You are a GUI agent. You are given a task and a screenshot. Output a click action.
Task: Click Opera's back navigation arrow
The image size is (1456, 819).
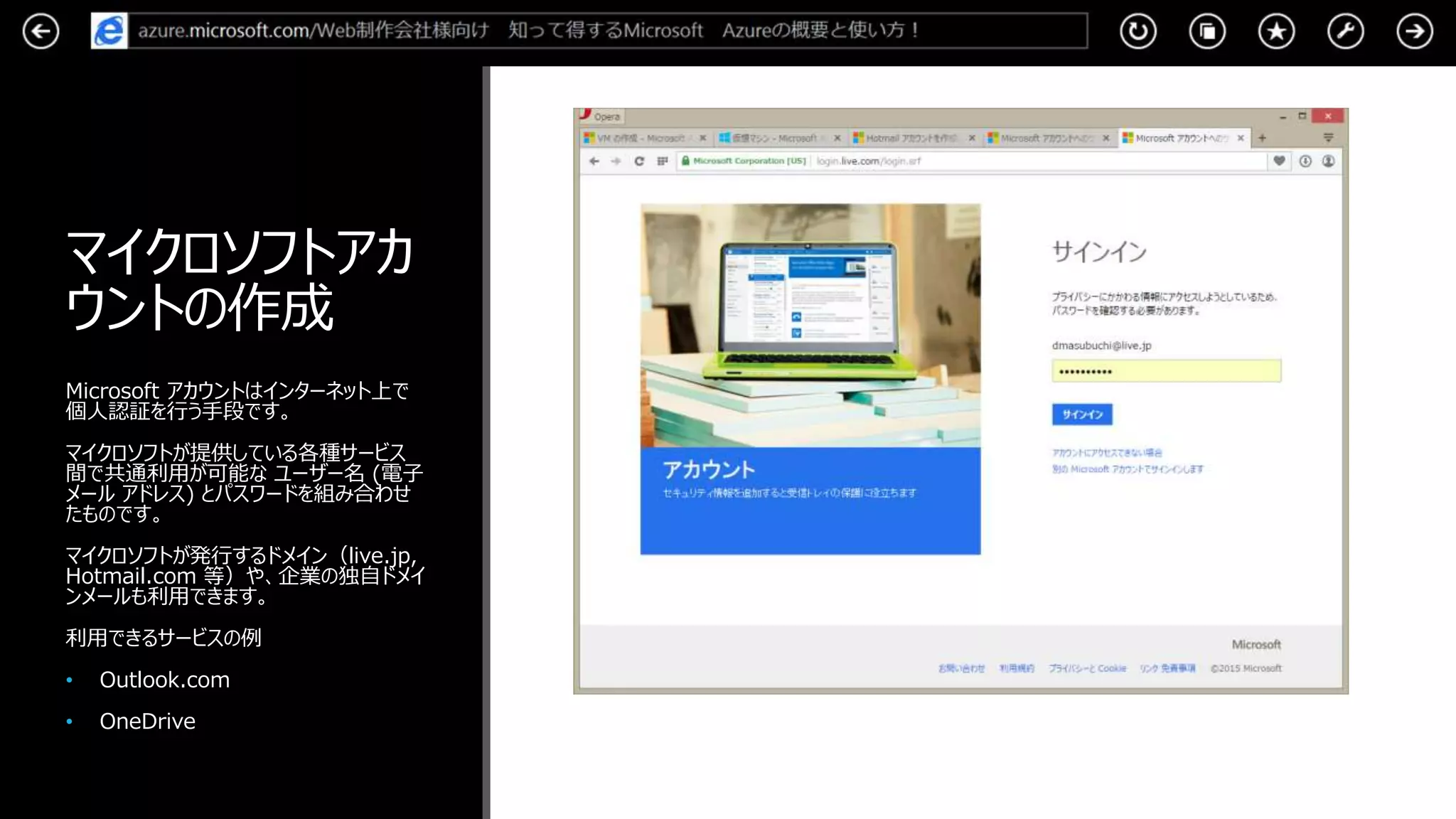594,161
